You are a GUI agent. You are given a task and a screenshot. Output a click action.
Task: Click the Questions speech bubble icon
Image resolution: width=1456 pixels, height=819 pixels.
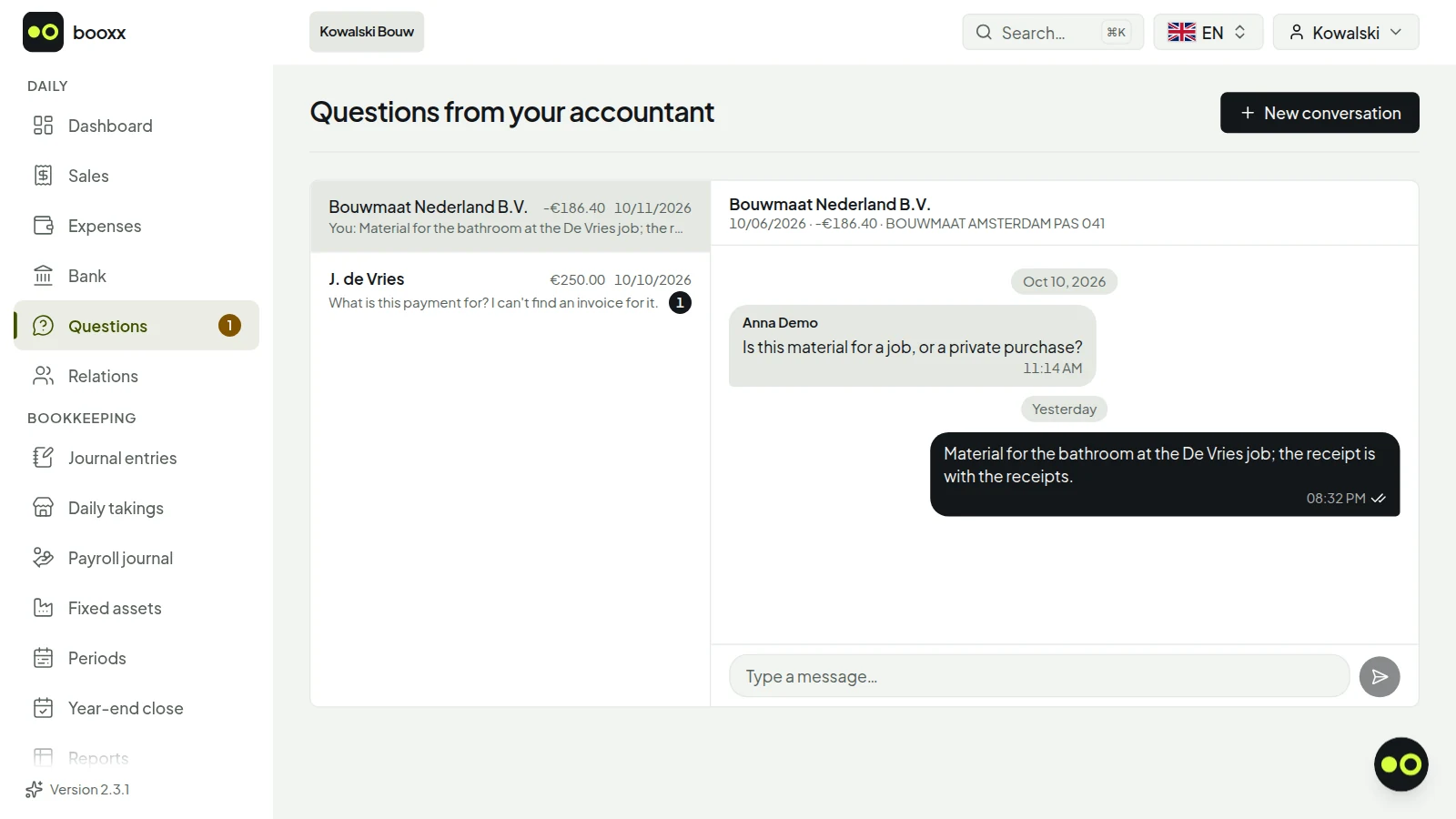click(x=43, y=326)
